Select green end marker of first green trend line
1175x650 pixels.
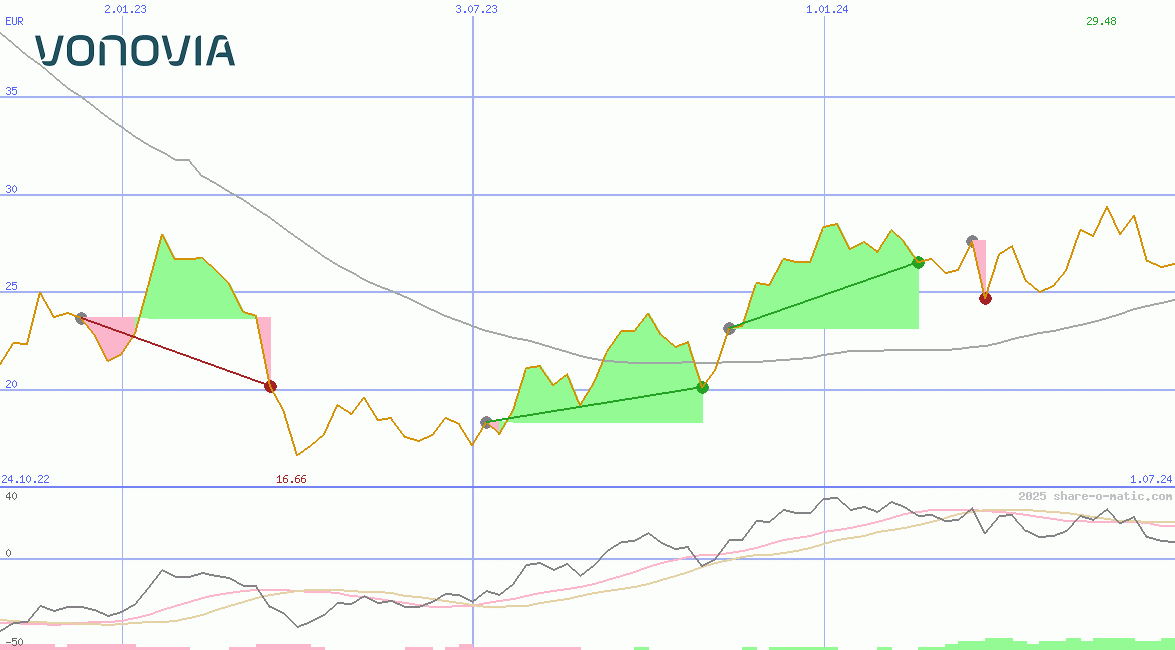702,387
